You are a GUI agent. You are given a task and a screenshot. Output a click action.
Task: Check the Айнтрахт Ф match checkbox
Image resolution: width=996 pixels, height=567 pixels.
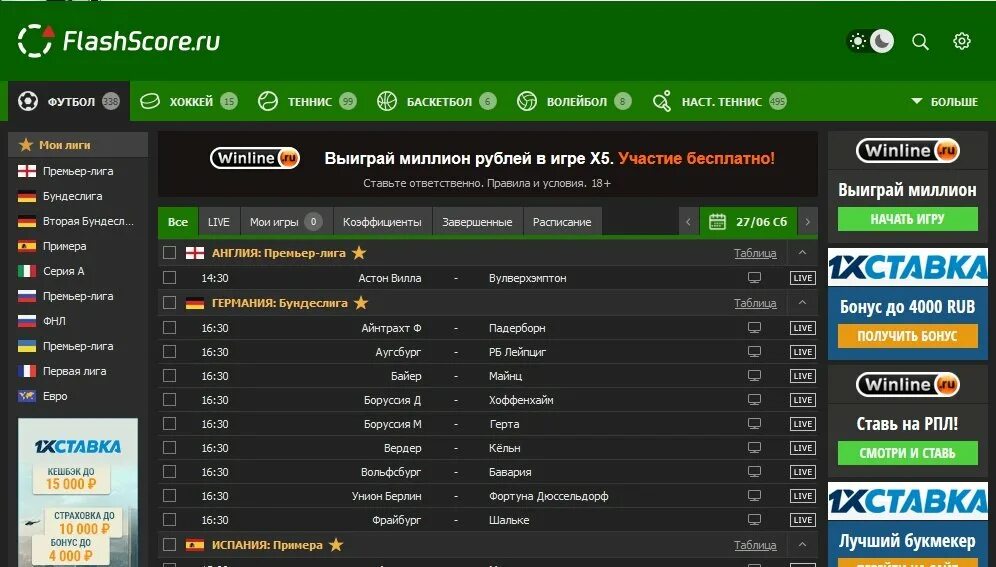[x=170, y=328]
